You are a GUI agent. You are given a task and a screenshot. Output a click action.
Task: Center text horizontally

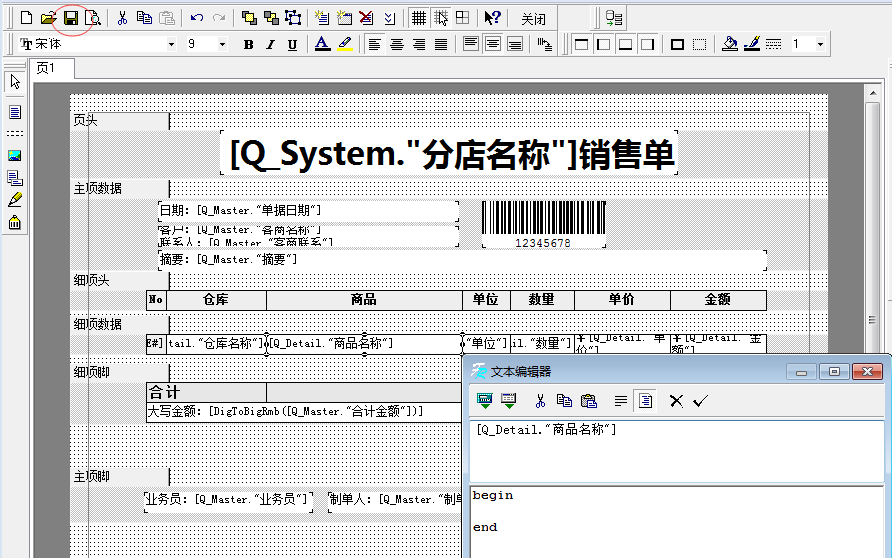click(397, 44)
